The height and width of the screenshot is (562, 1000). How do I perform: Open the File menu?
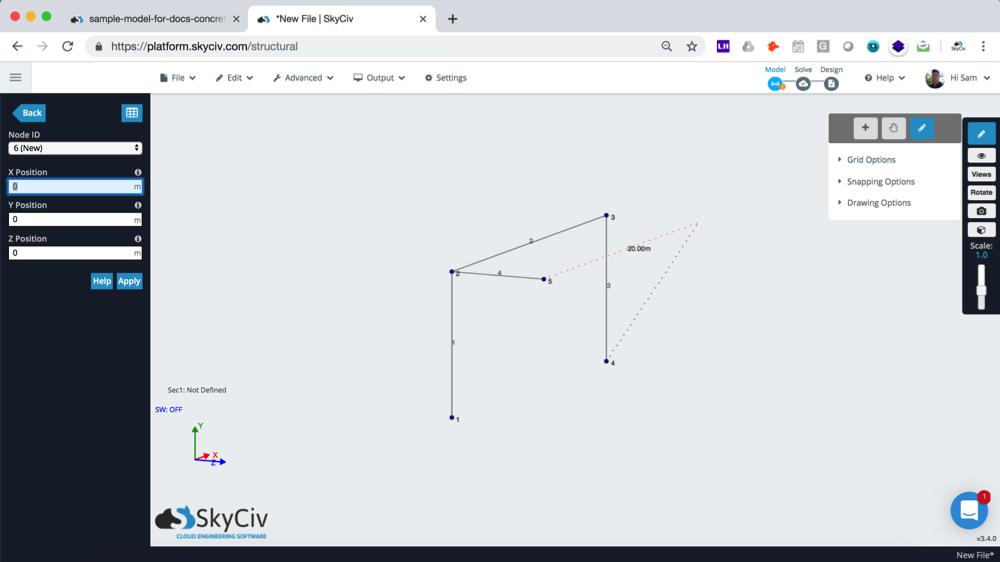pos(177,78)
